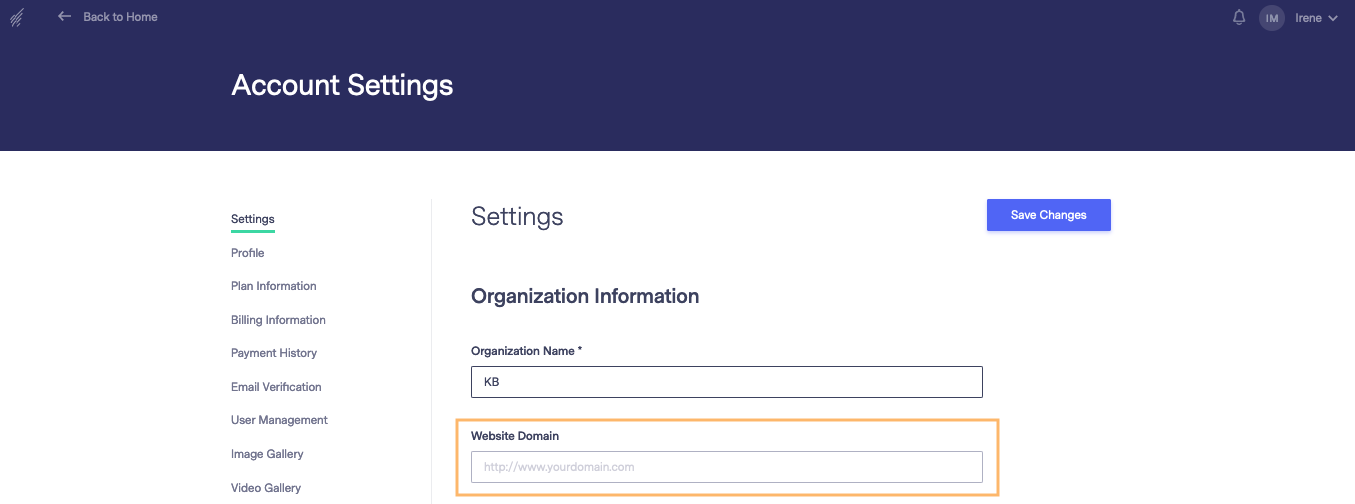Click into the Website Domain input

coord(727,467)
